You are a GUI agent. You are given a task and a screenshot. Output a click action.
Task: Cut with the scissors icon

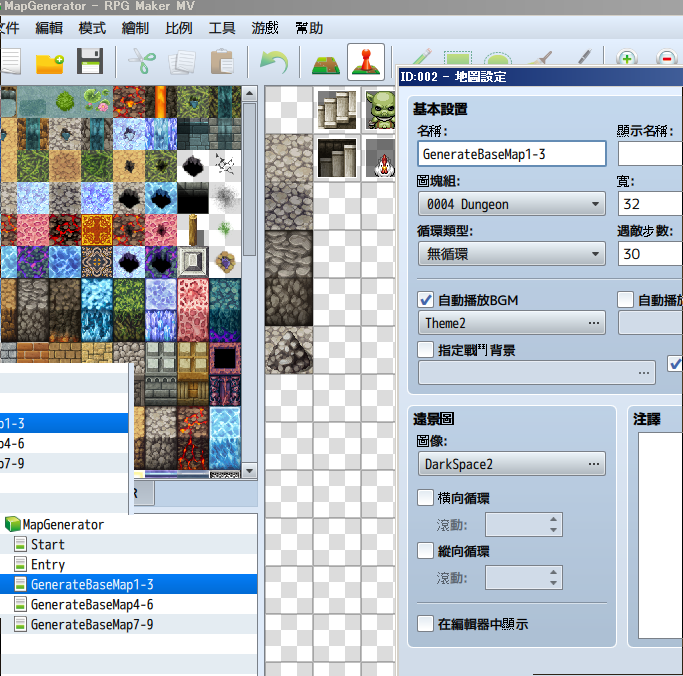142,62
